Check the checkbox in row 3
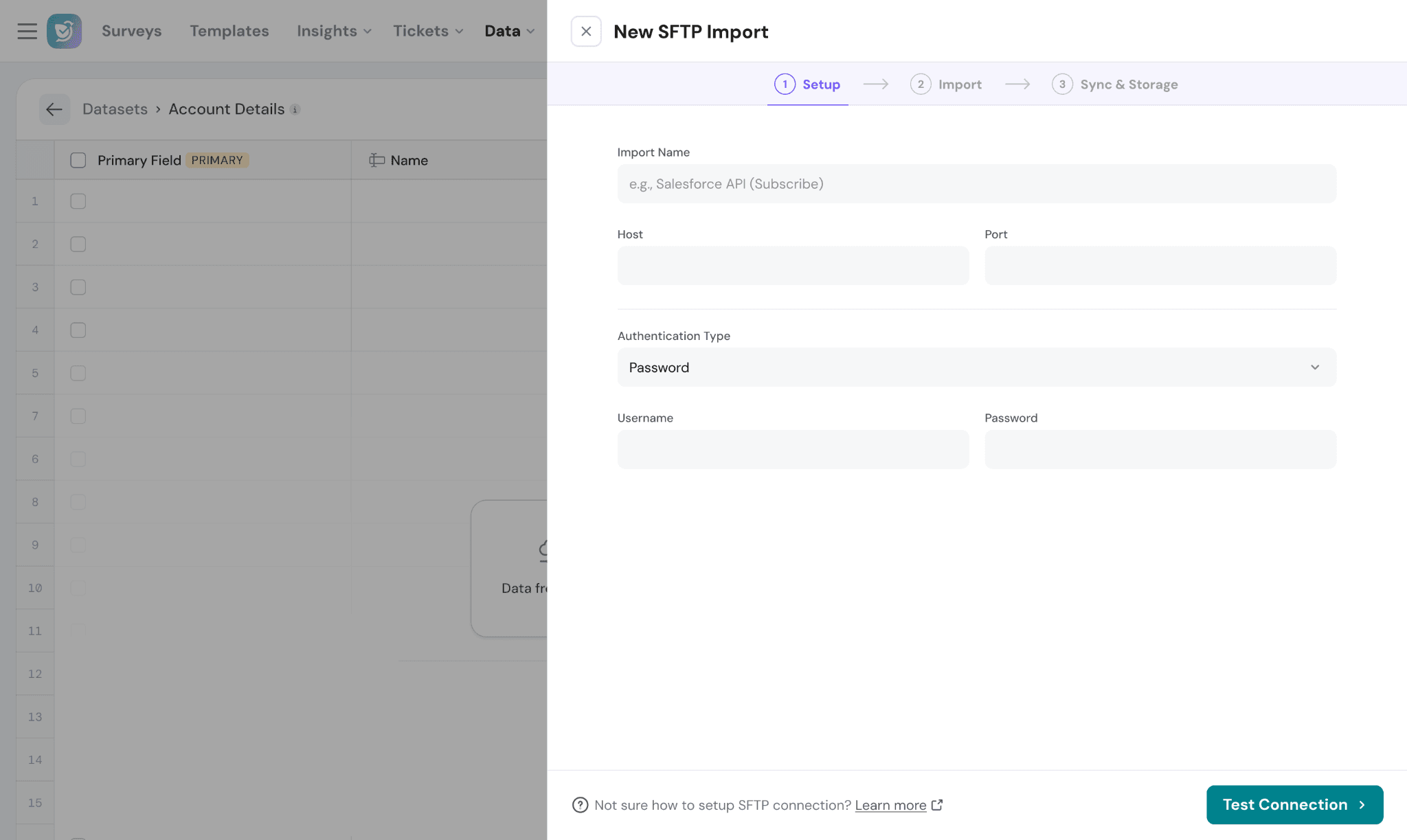Image resolution: width=1407 pixels, height=840 pixels. [78, 287]
